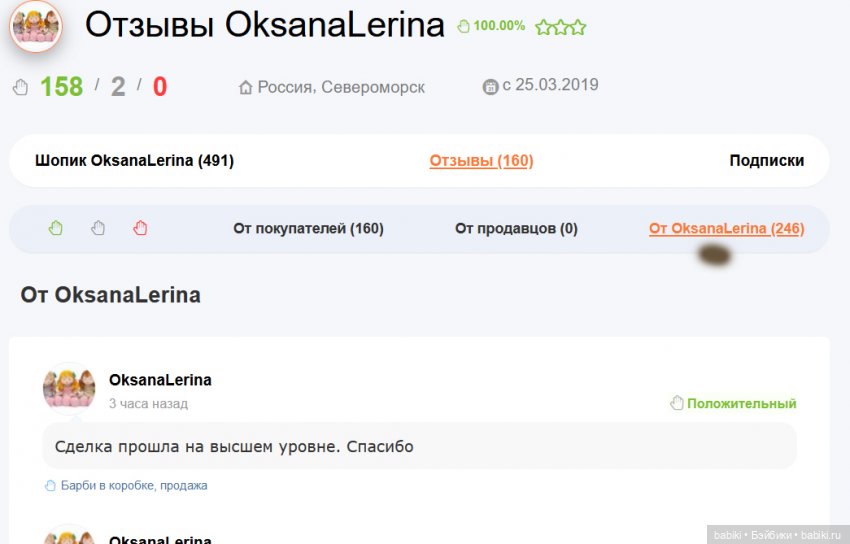Click the red negative reviews filter icon

coord(140,228)
